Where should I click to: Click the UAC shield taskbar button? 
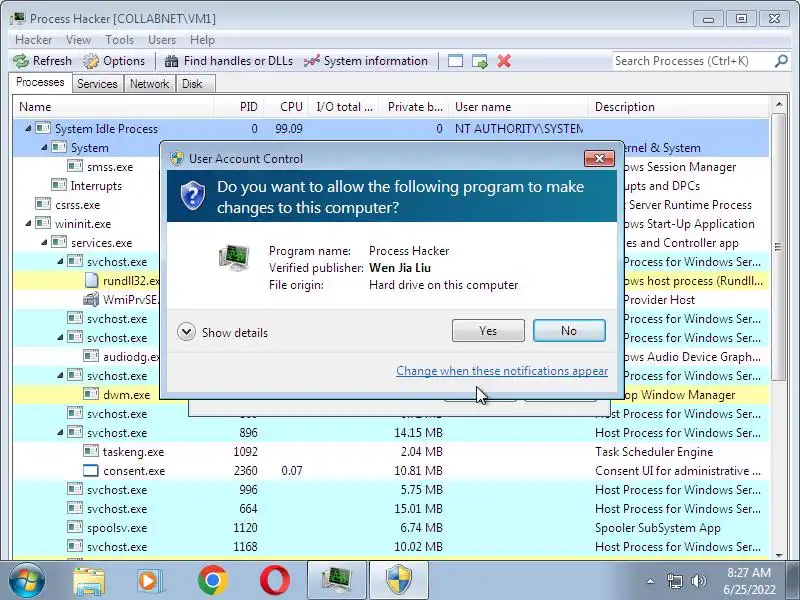pos(398,581)
